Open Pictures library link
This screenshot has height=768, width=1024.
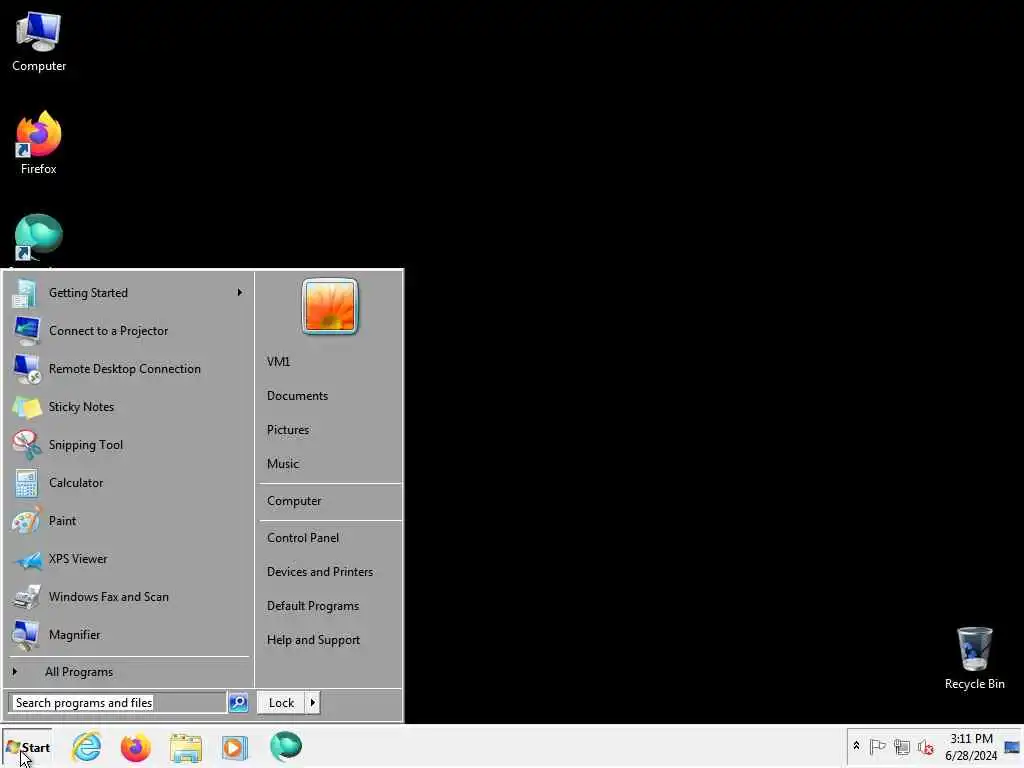tap(288, 430)
